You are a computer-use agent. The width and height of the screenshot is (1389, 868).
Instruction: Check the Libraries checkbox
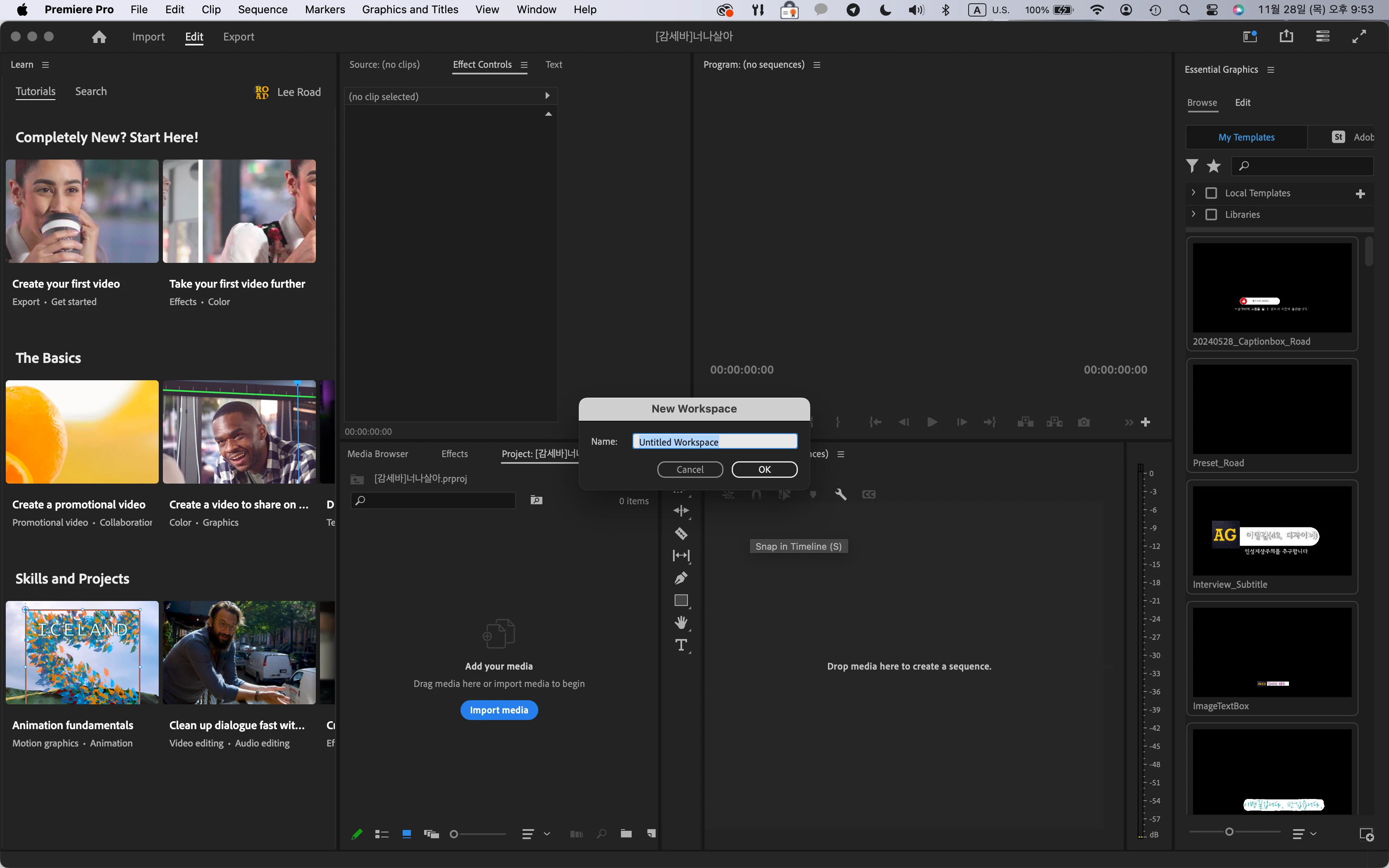1211,214
